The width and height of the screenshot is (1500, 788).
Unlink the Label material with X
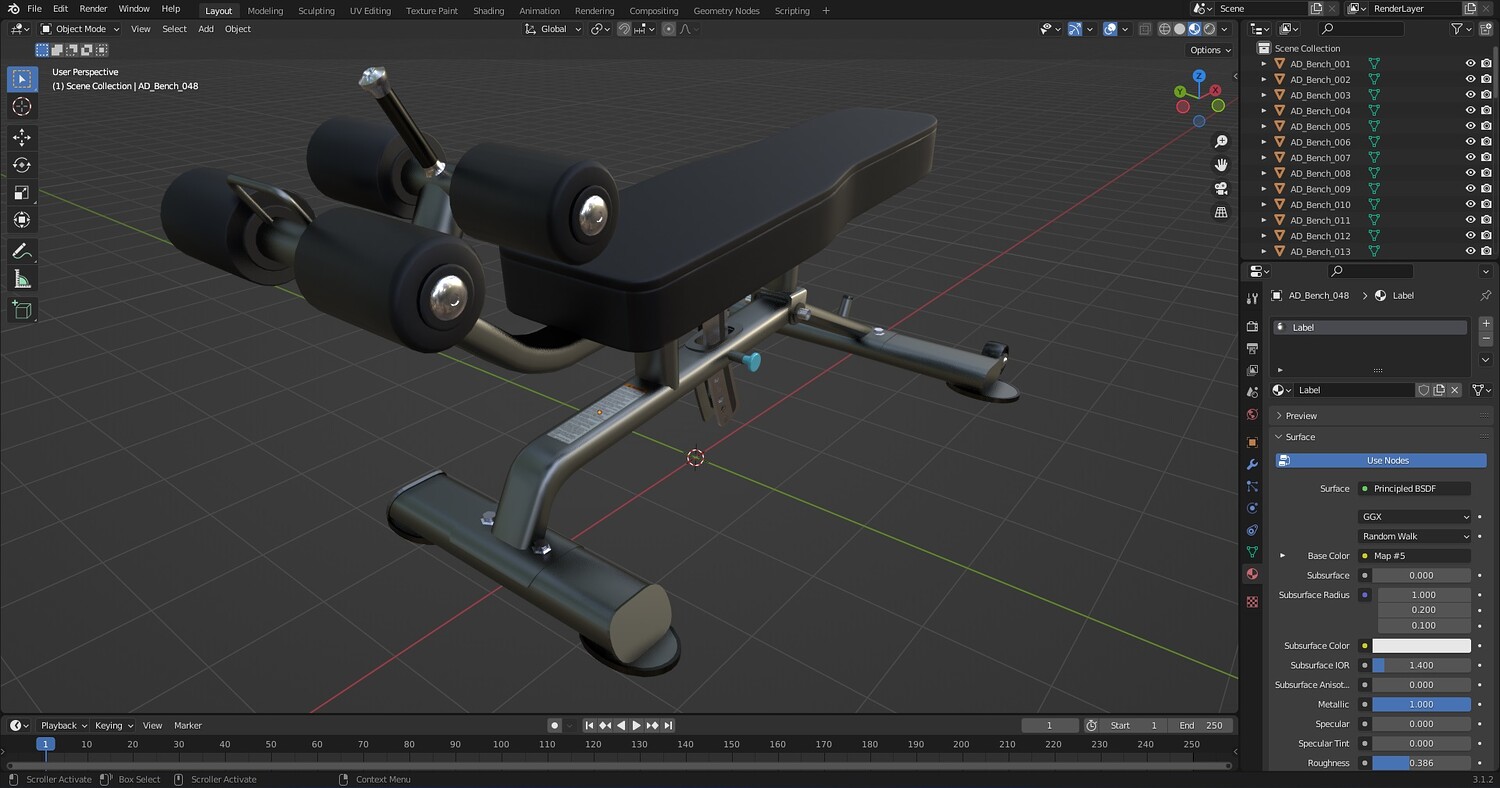pos(1455,390)
